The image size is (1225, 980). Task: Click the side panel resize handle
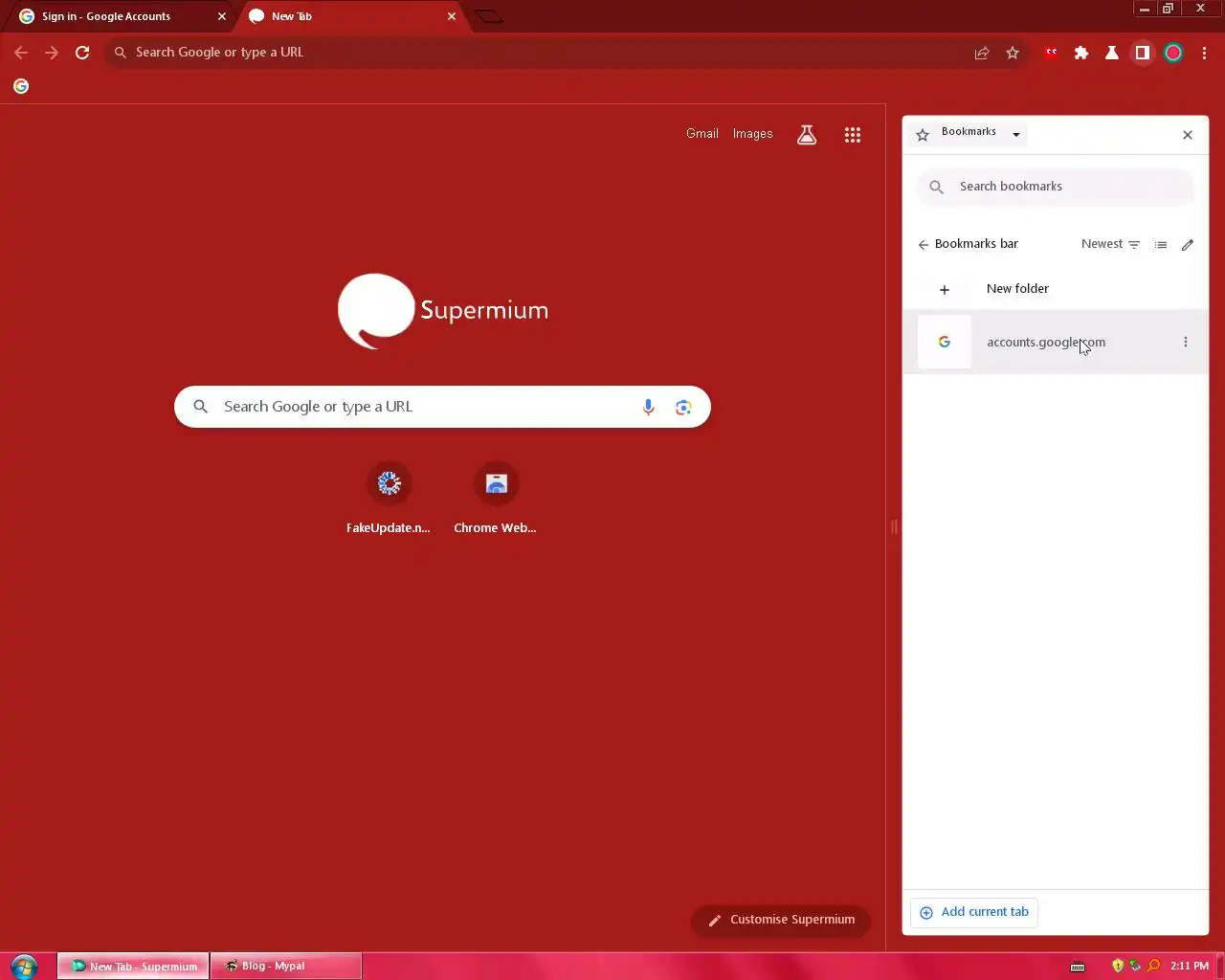[x=894, y=526]
